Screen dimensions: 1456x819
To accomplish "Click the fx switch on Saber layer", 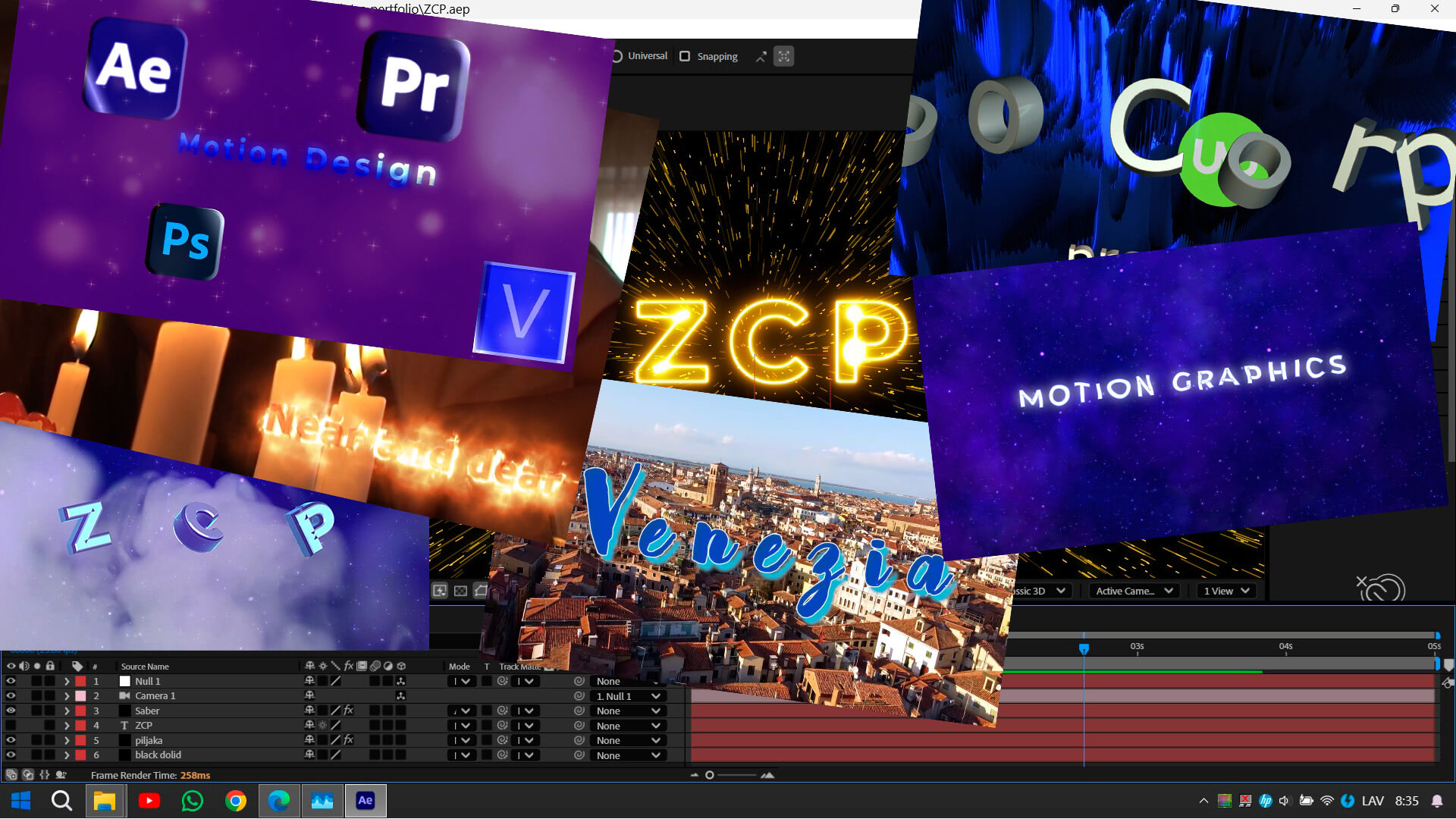I will [x=349, y=711].
